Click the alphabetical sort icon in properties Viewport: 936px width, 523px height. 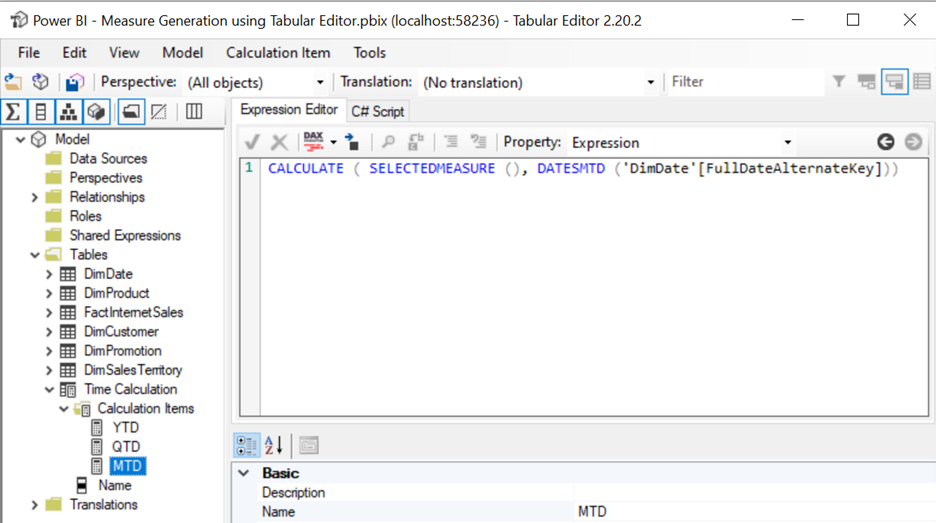pos(274,445)
